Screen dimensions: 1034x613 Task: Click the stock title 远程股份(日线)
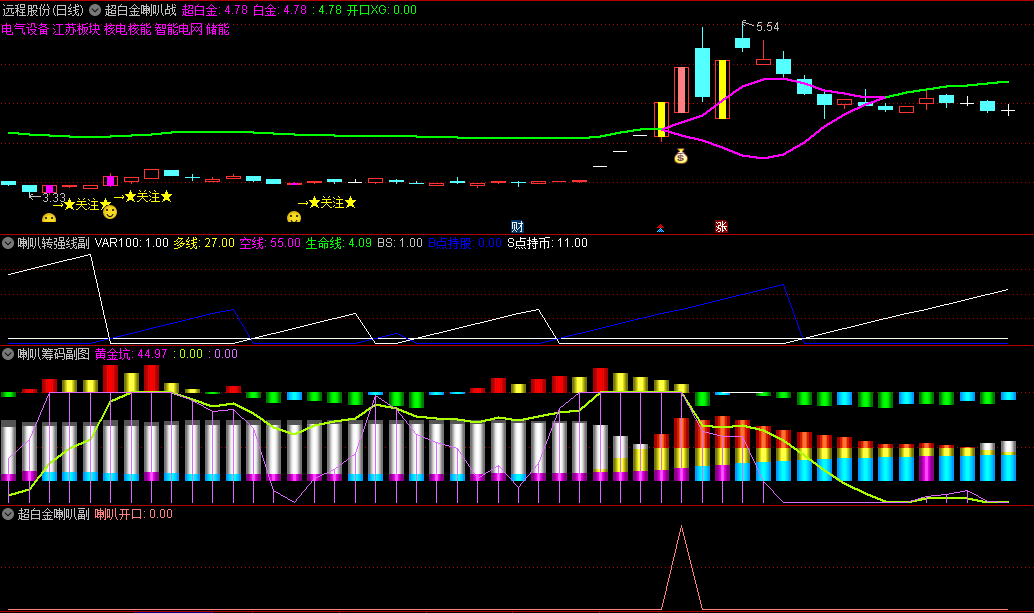pyautogui.click(x=43, y=10)
